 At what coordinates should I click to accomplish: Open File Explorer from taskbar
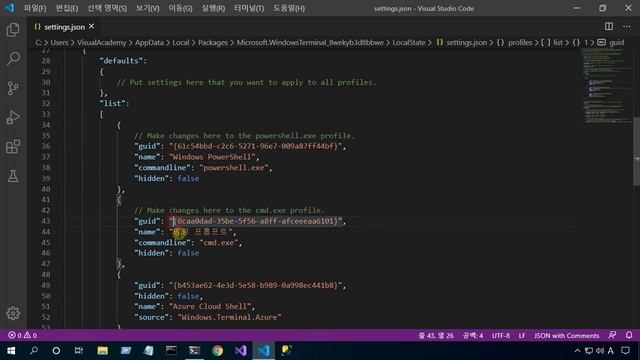pos(102,351)
